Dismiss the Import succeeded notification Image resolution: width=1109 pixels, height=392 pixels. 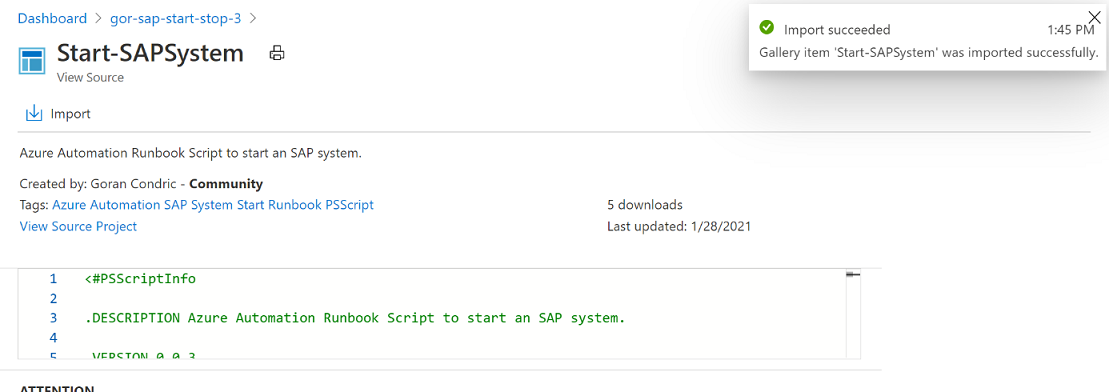pyautogui.click(x=1094, y=18)
